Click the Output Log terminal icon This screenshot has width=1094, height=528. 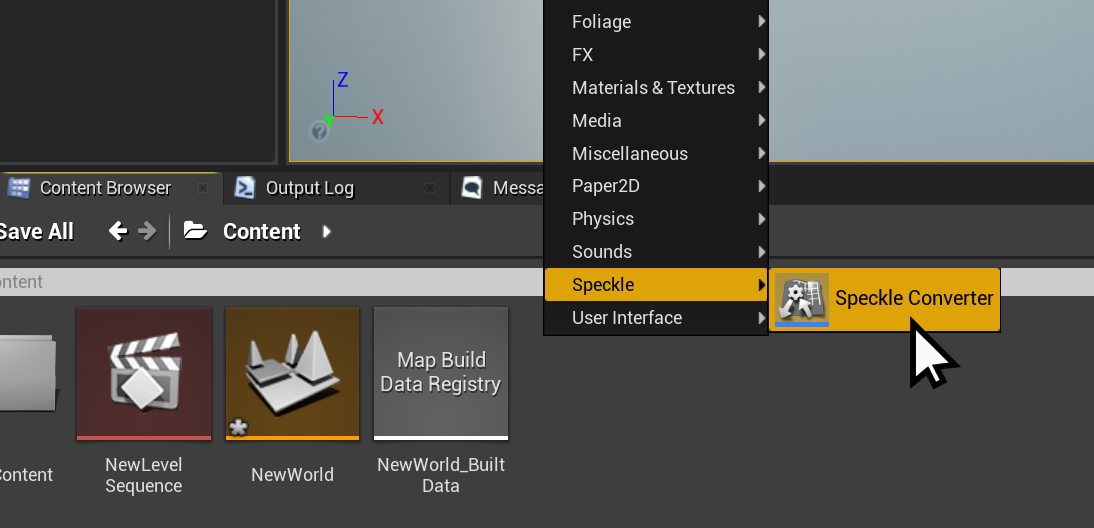click(245, 188)
